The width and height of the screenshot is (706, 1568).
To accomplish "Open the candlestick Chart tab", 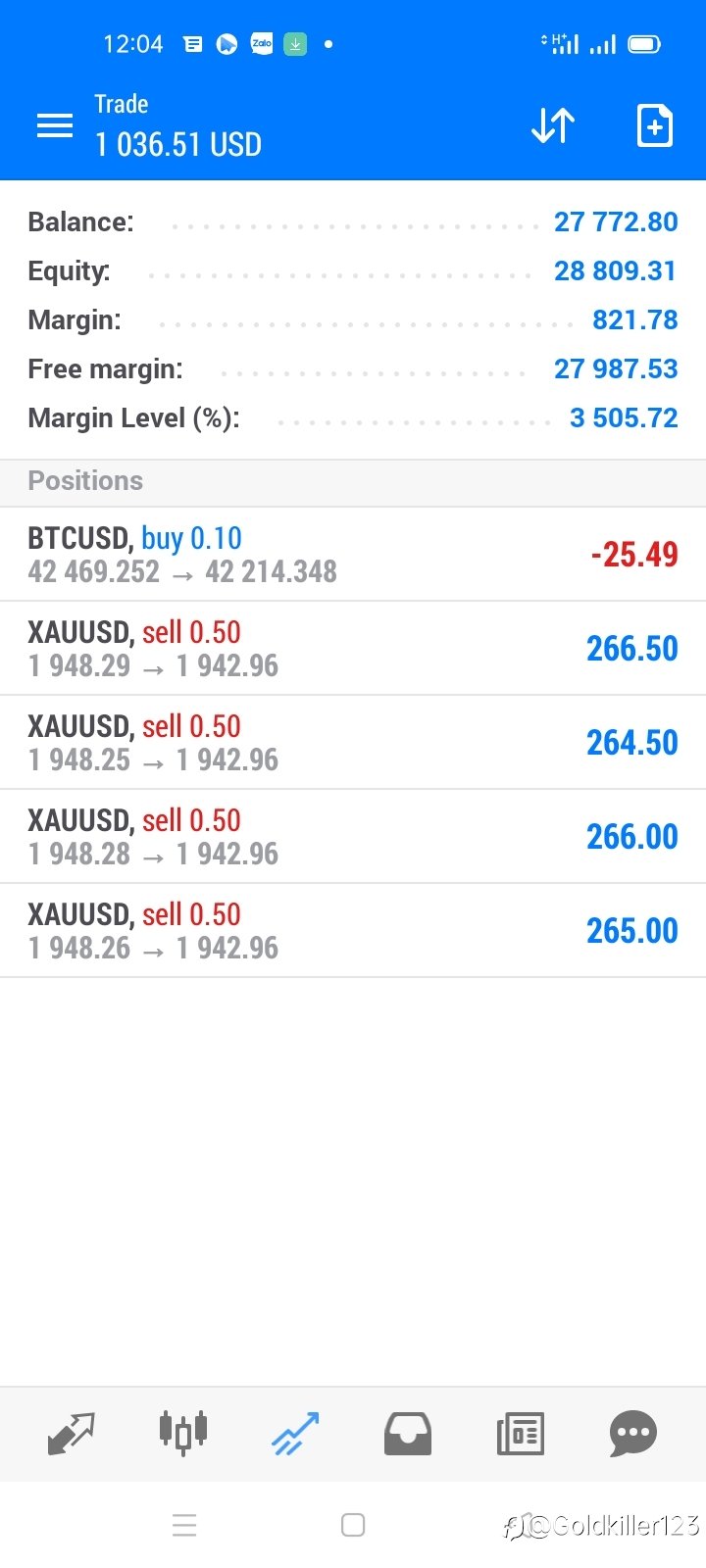I will 183,1434.
